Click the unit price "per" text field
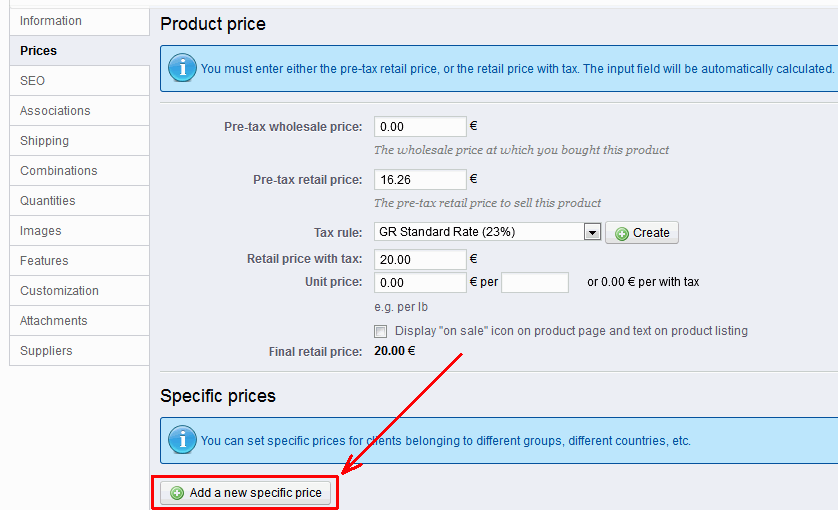This screenshot has width=838, height=510. click(x=534, y=283)
